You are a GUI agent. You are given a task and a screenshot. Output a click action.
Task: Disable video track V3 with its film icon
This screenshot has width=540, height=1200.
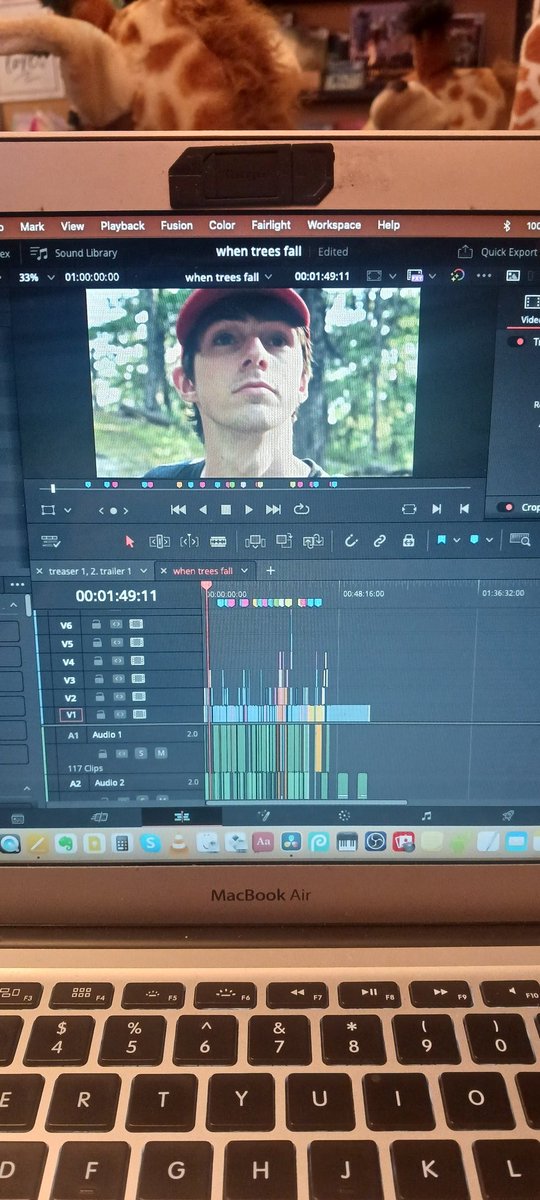136,679
